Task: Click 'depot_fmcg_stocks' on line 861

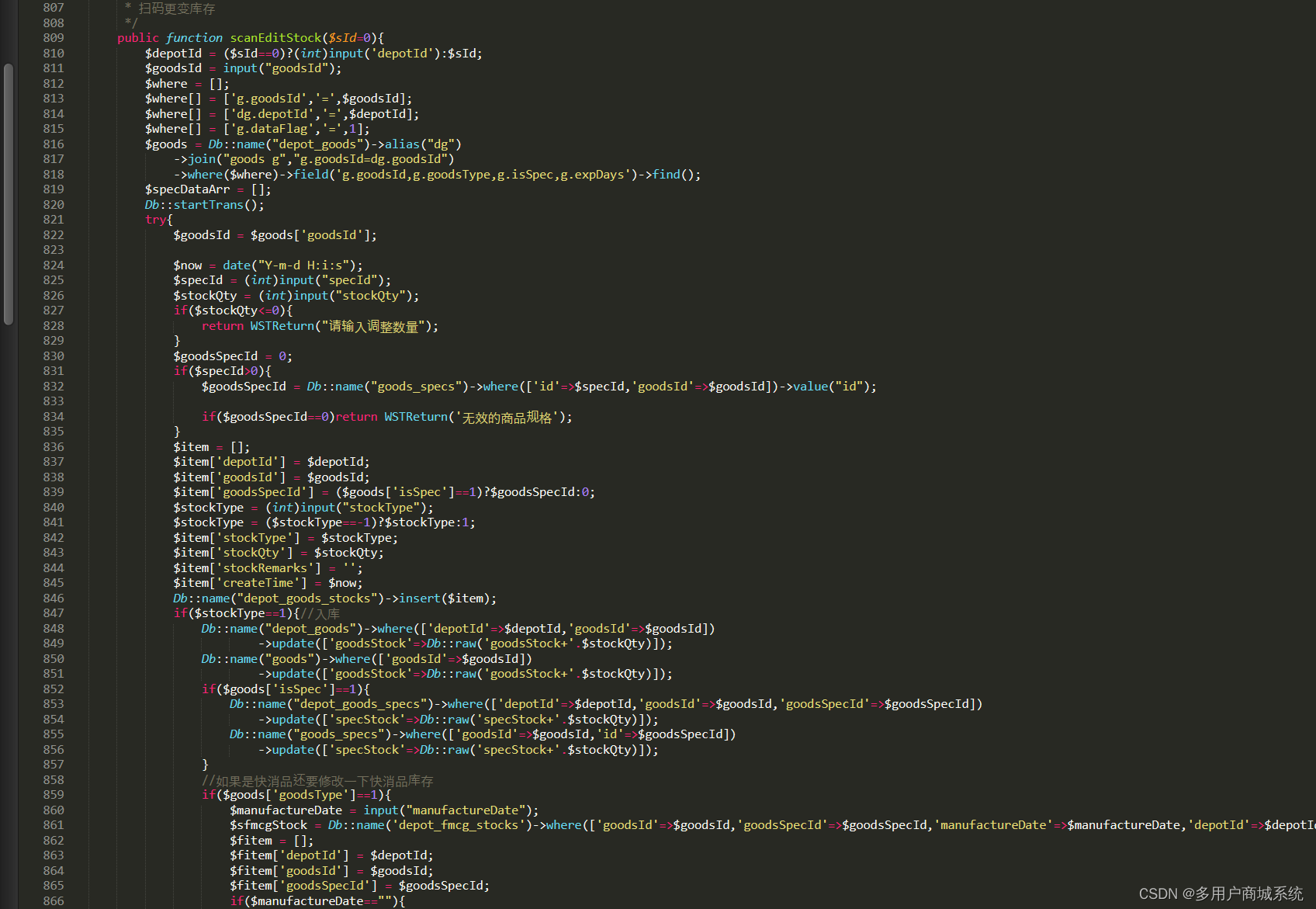Action: tap(458, 825)
